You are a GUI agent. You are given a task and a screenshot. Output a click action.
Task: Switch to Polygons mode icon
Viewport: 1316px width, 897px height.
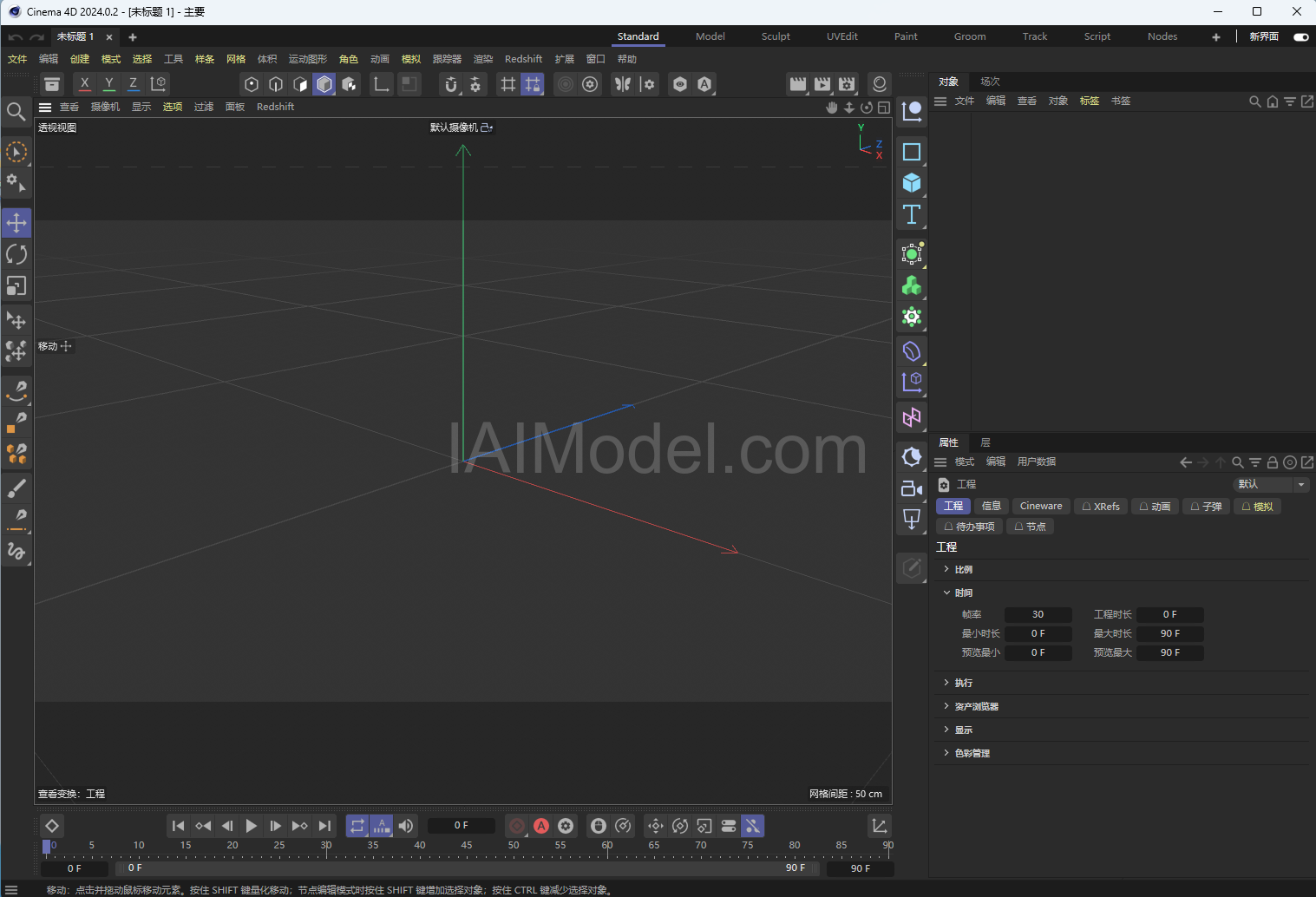324,84
